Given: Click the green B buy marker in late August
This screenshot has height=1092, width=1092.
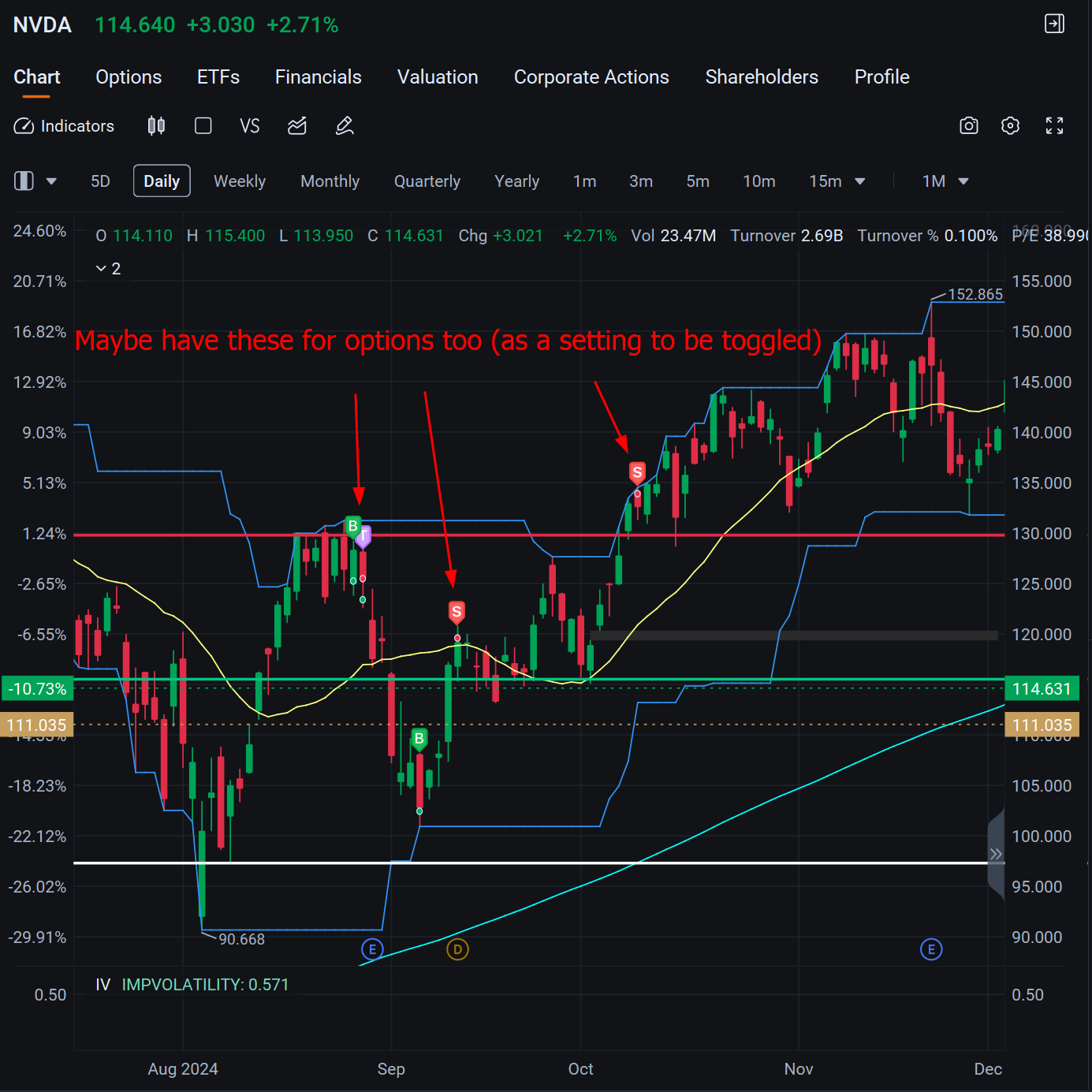Looking at the screenshot, I should (x=352, y=527).
